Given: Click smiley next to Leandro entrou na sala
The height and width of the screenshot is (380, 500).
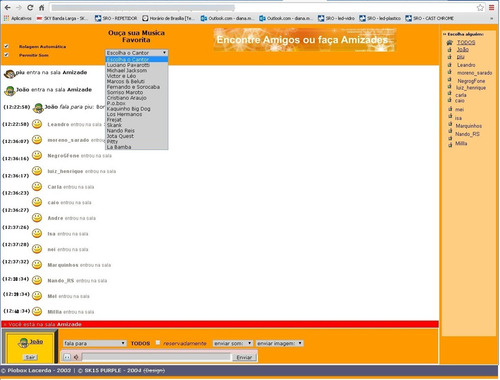Looking at the screenshot, I should [x=37, y=124].
